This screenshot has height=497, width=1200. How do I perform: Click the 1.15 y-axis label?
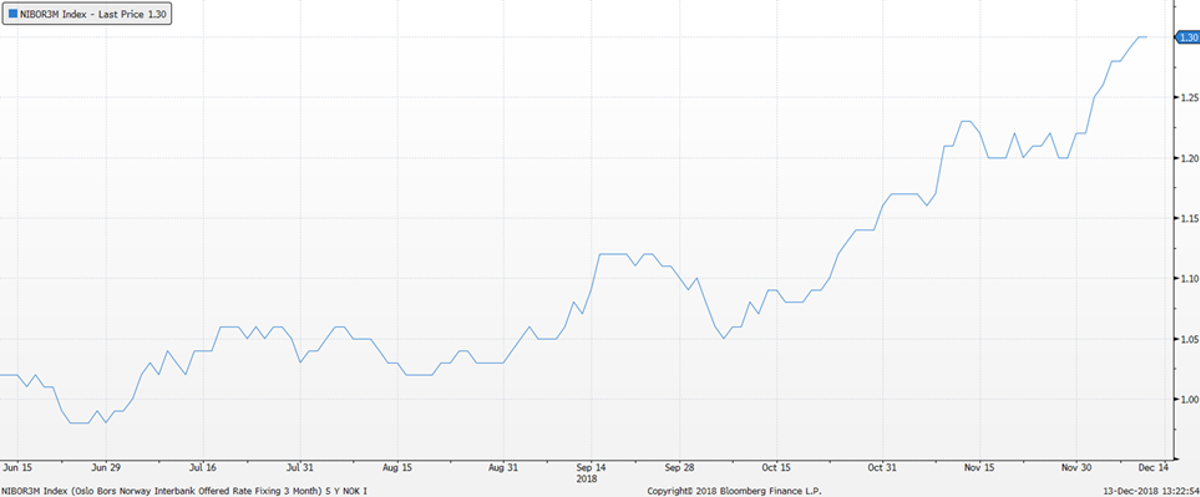[1187, 218]
